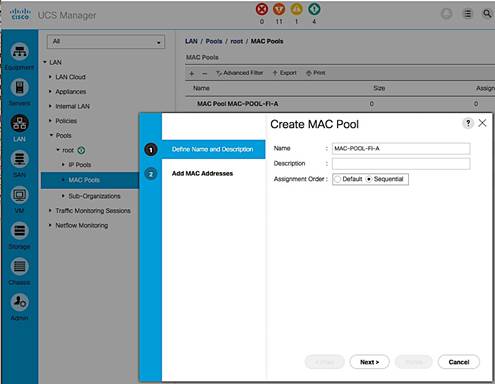495x384 pixels.
Task: Click the root status indicator icon
Action: pos(81,150)
